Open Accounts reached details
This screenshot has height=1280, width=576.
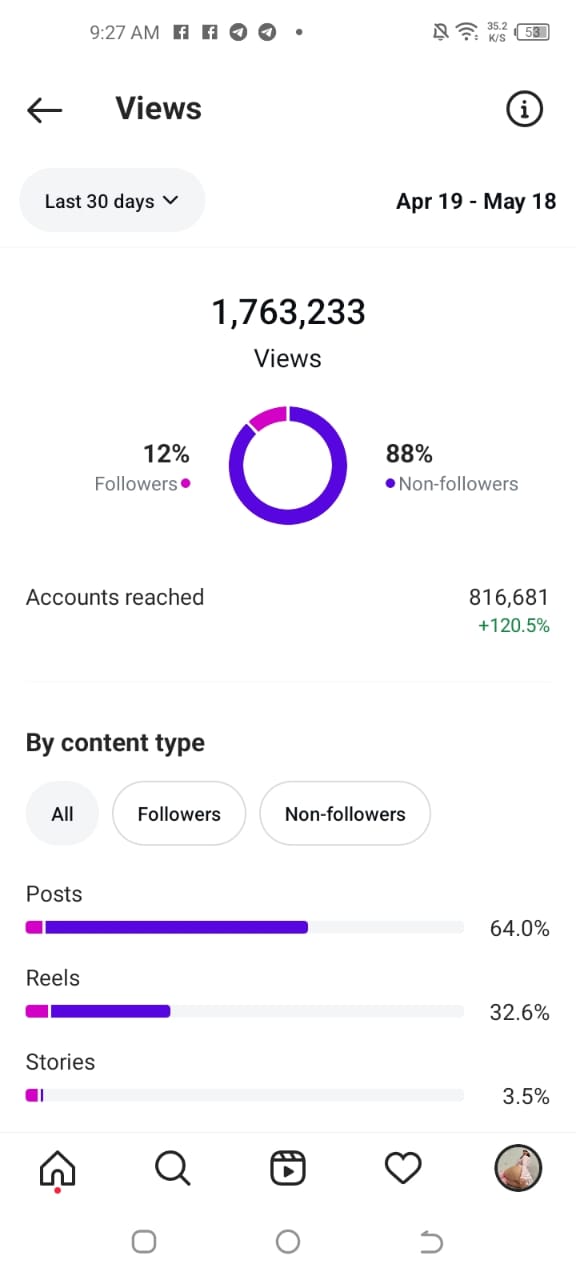point(288,610)
